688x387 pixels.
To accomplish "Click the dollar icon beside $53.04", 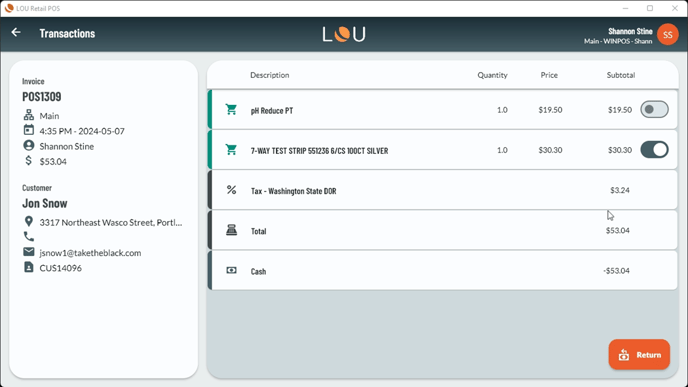I will coord(29,161).
